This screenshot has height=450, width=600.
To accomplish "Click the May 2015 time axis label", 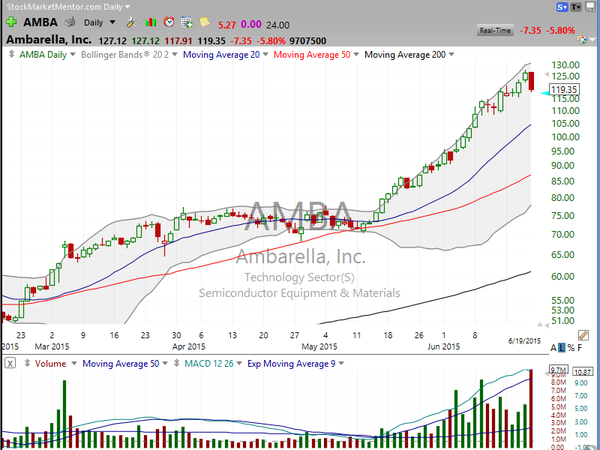I will click(320, 347).
